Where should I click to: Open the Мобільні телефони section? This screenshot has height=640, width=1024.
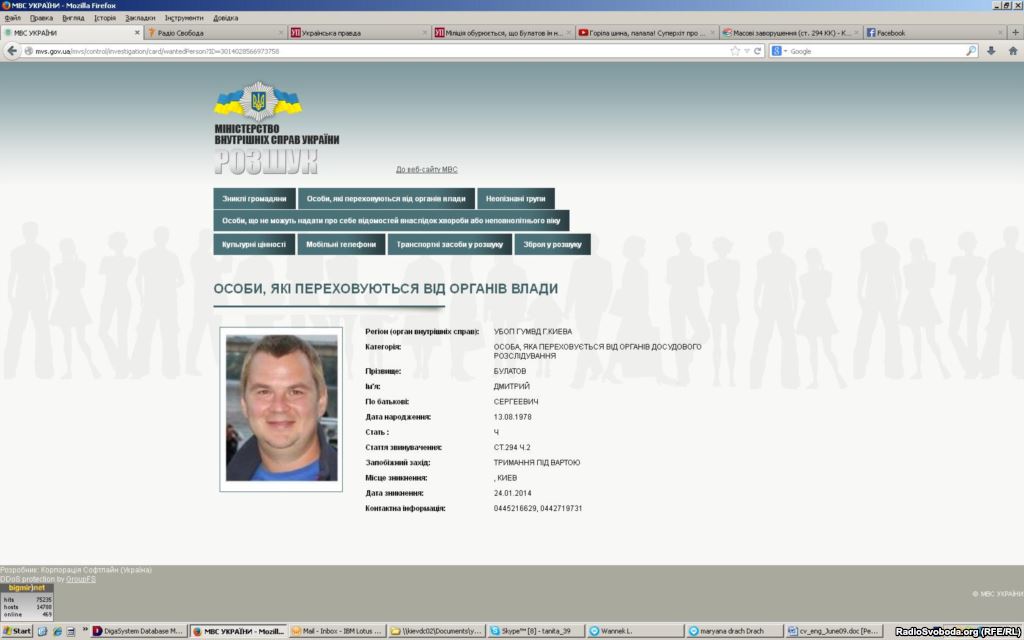tap(341, 244)
